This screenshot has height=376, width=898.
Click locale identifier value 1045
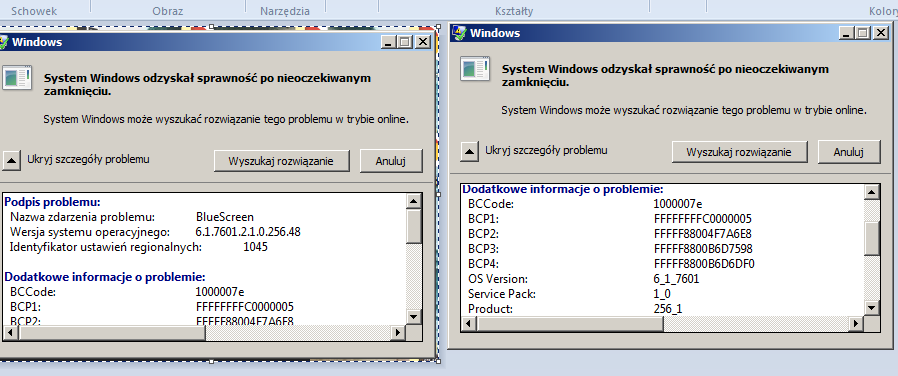(255, 247)
